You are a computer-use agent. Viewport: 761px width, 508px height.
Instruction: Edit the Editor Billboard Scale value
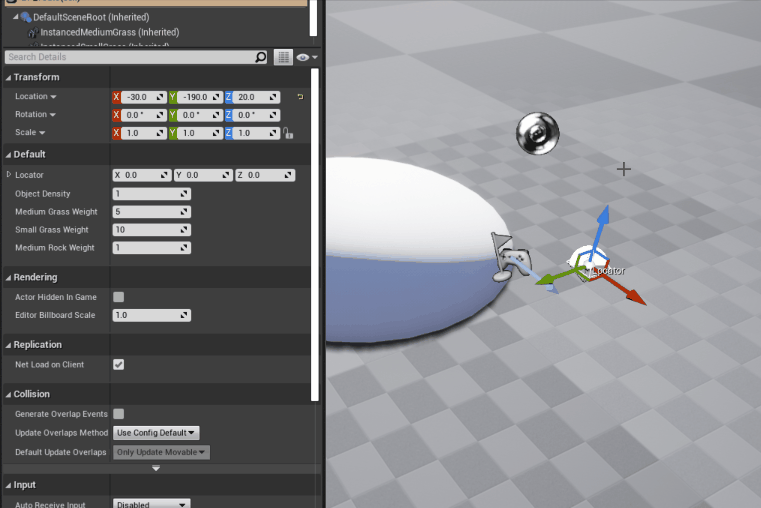click(x=151, y=315)
